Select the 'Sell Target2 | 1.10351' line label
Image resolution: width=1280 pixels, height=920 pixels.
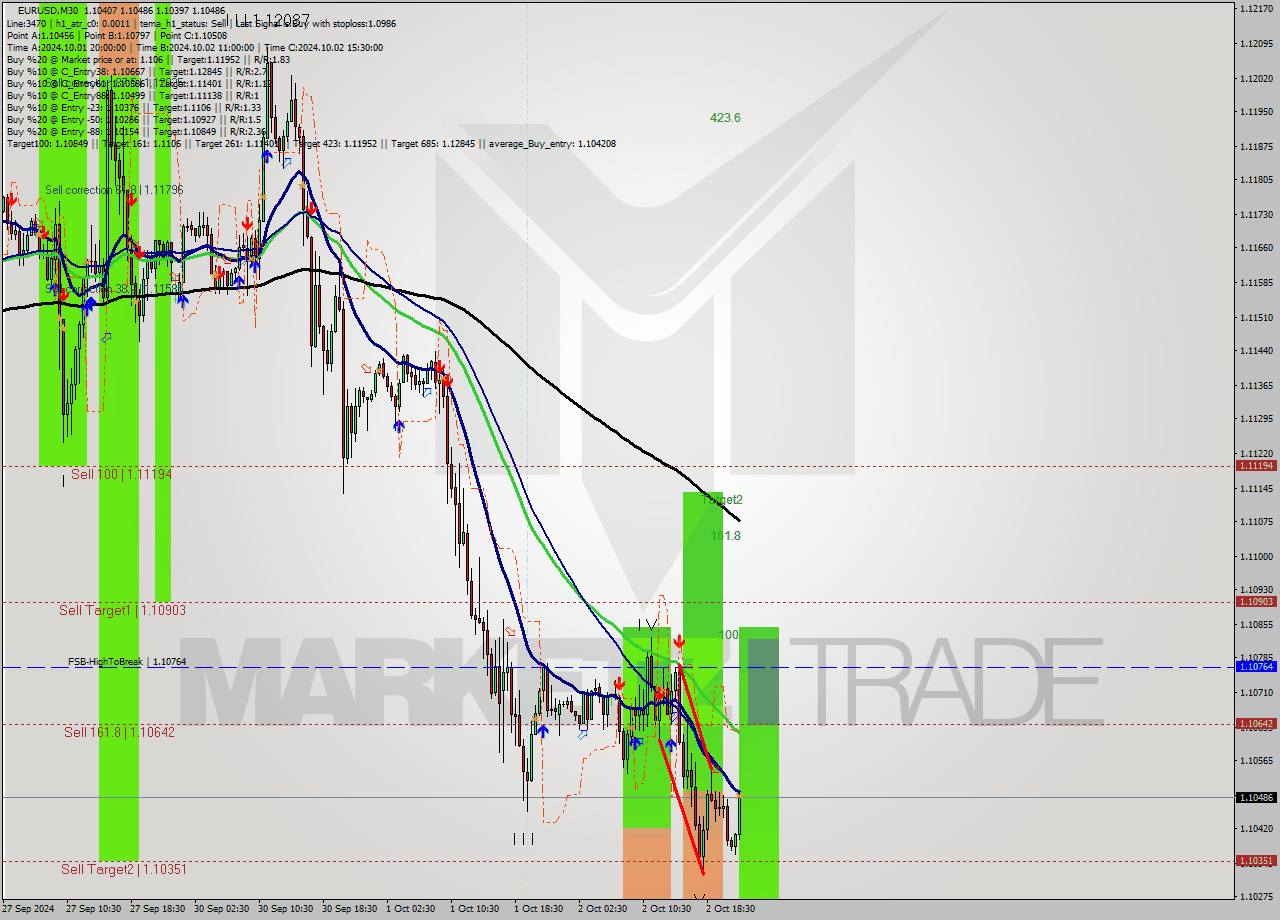pyautogui.click(x=124, y=869)
